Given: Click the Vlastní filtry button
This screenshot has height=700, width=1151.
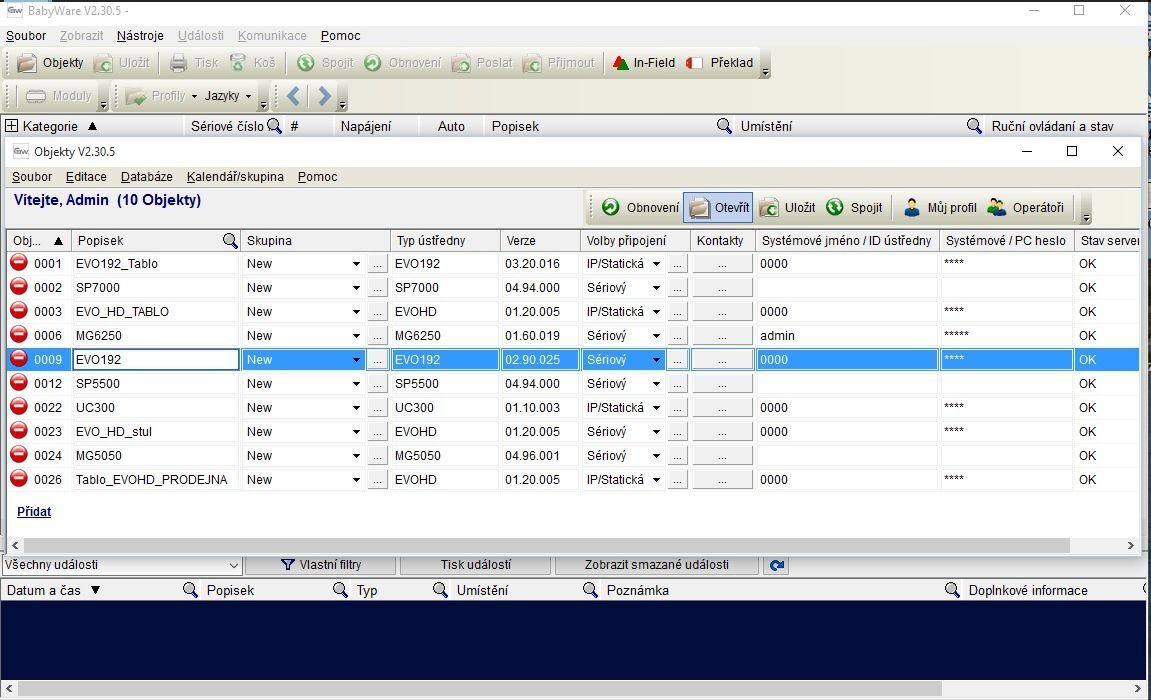Looking at the screenshot, I should coord(320,565).
